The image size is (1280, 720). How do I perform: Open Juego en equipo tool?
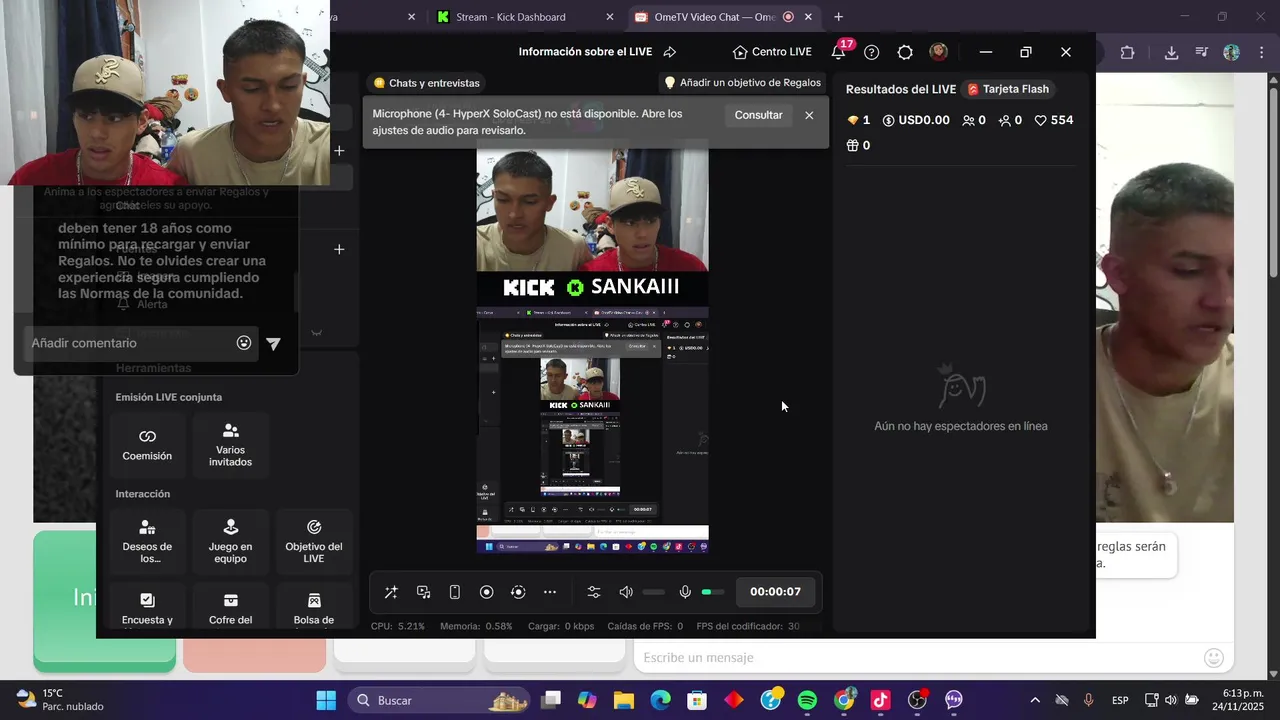(231, 542)
